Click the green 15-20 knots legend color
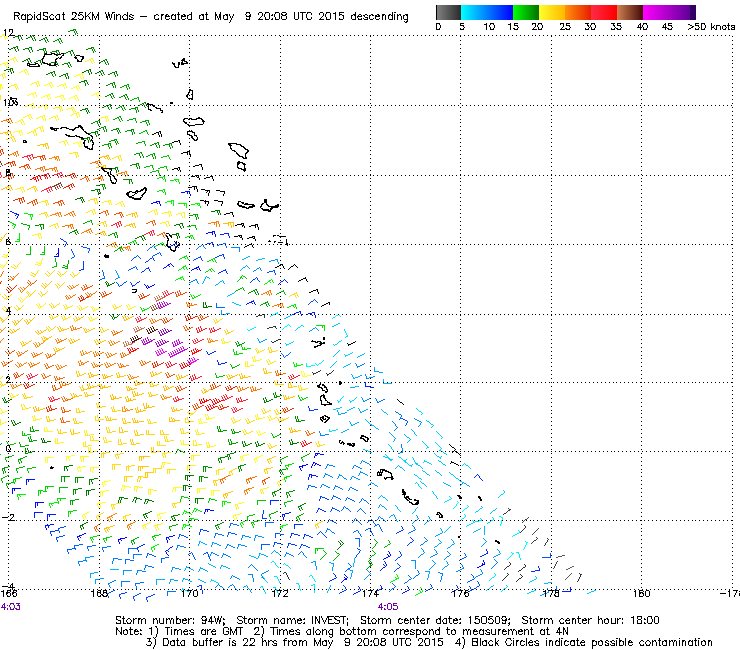Screen dimensions: 740x650 click(526, 12)
